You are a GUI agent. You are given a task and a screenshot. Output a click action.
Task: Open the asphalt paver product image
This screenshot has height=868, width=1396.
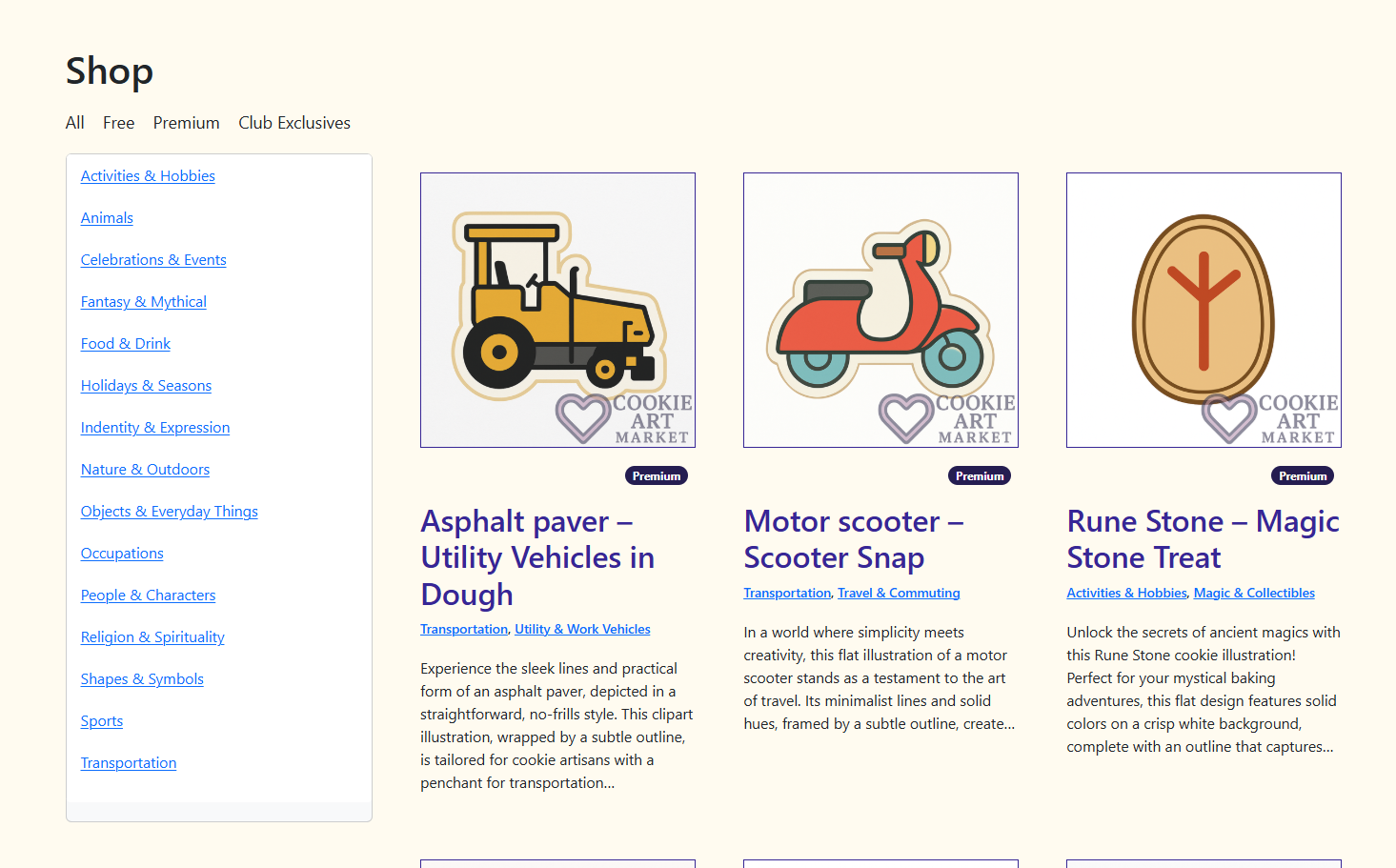click(x=557, y=310)
